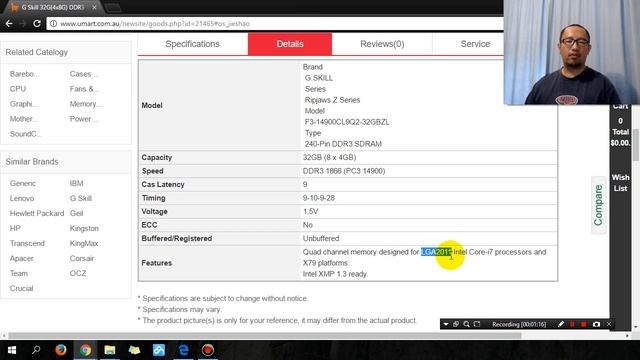Open the Kingston brand link

pyautogui.click(x=84, y=228)
